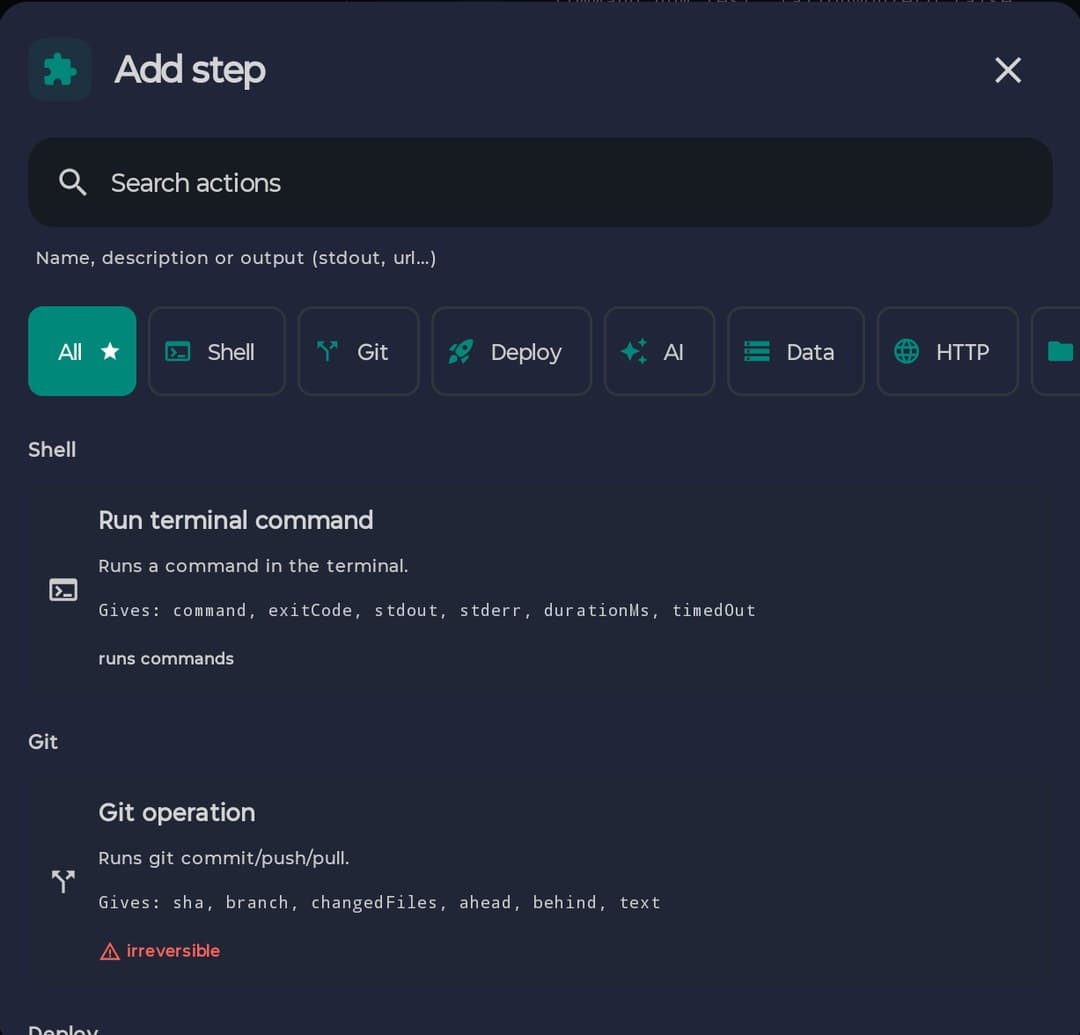Click sparkle icon in AI chip
Screen dimensions: 1080x1035
[634, 351]
